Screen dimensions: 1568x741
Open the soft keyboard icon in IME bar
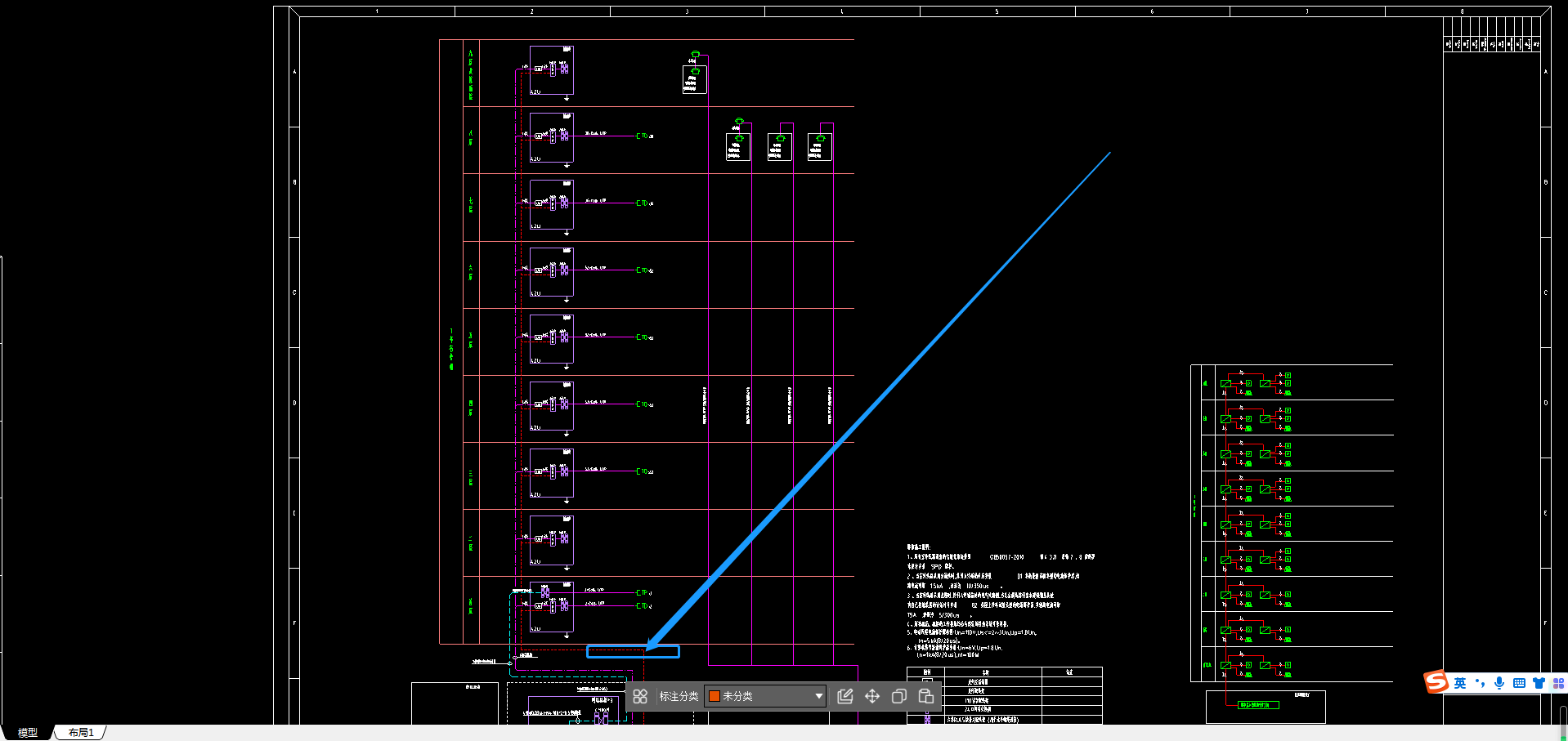1519,683
